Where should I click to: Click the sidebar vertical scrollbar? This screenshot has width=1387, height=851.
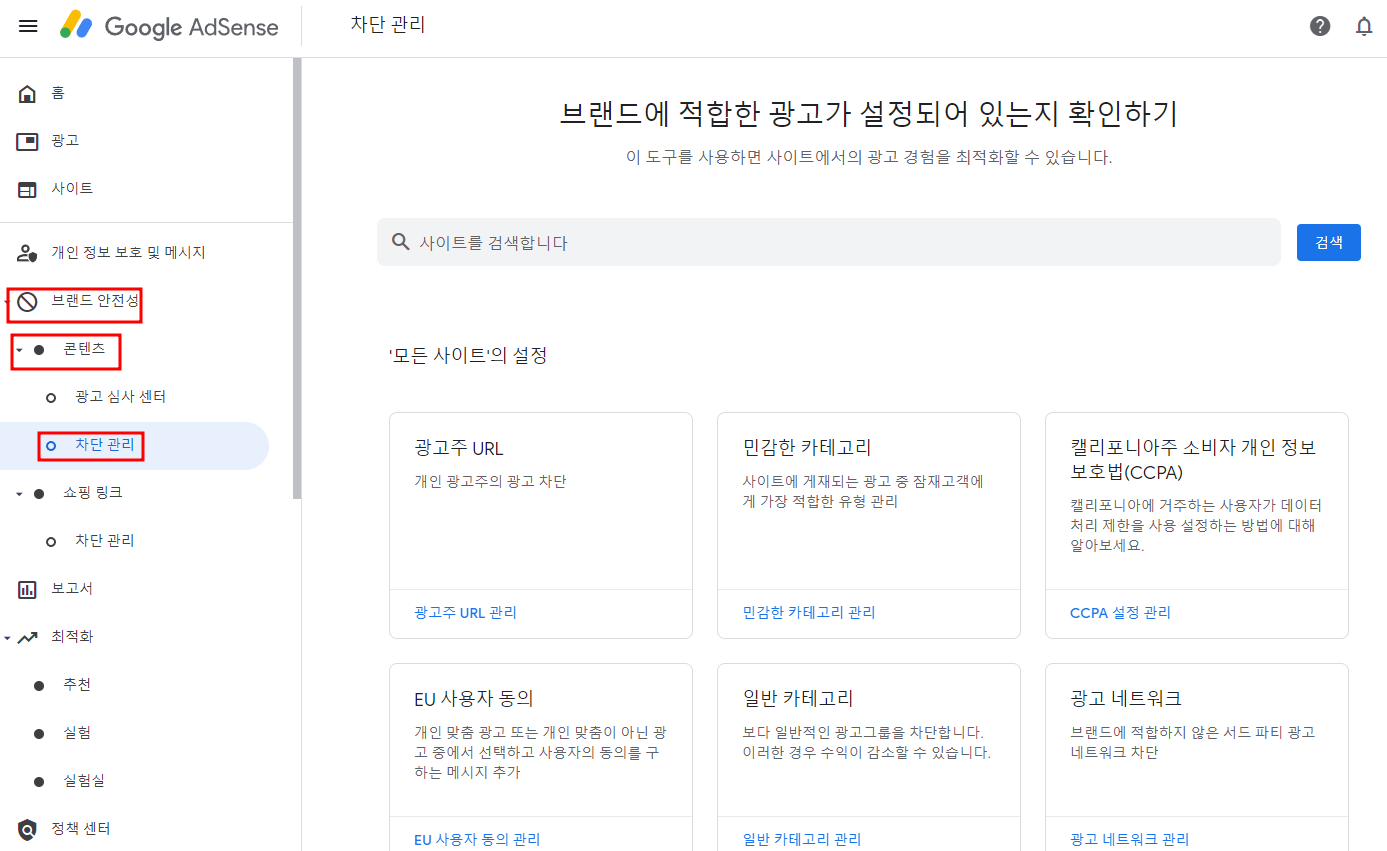click(x=297, y=278)
